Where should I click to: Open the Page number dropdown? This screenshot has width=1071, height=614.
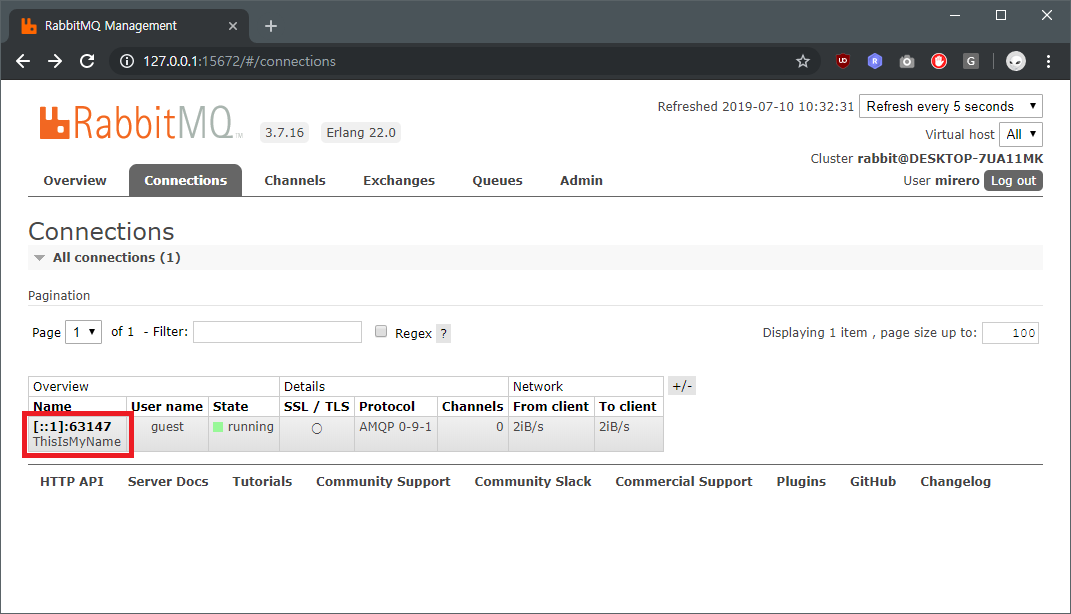[83, 332]
